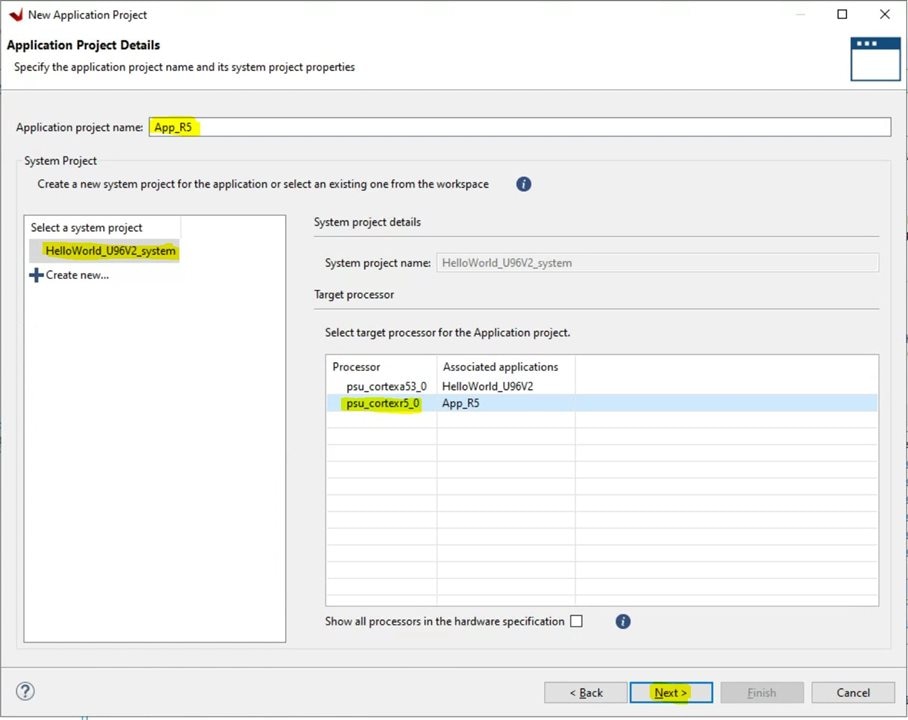Go back with the Back button

coord(585,692)
